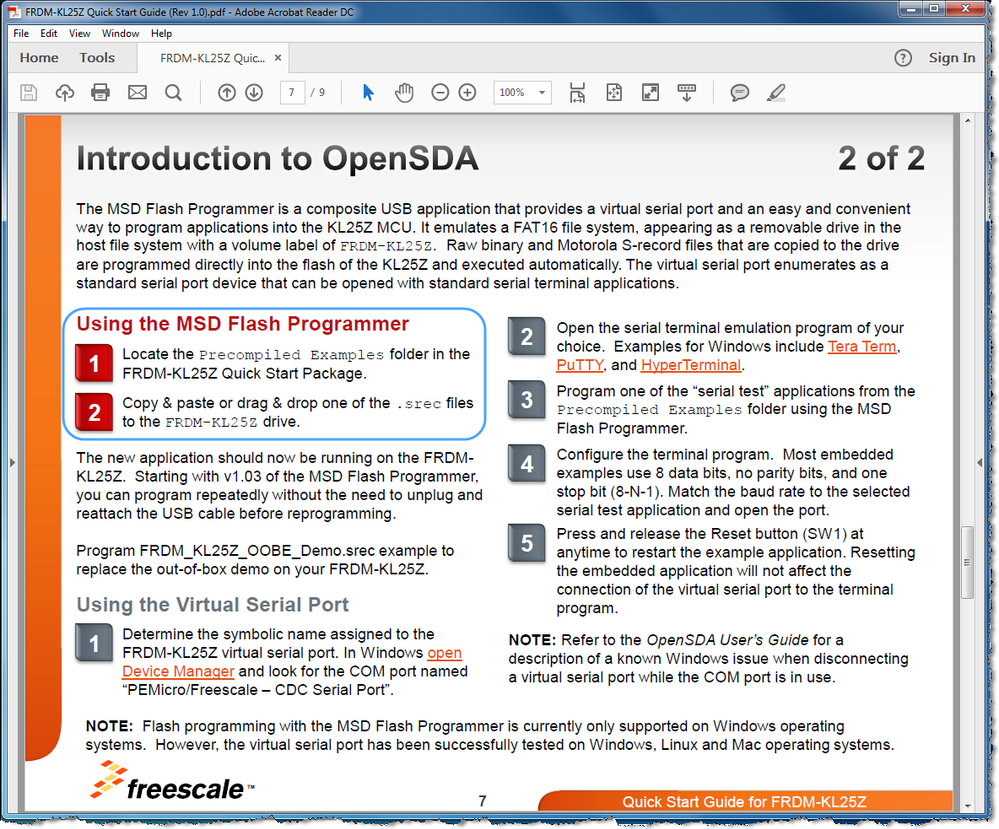Open the Help question mark icon
The image size is (999, 829).
tap(903, 58)
